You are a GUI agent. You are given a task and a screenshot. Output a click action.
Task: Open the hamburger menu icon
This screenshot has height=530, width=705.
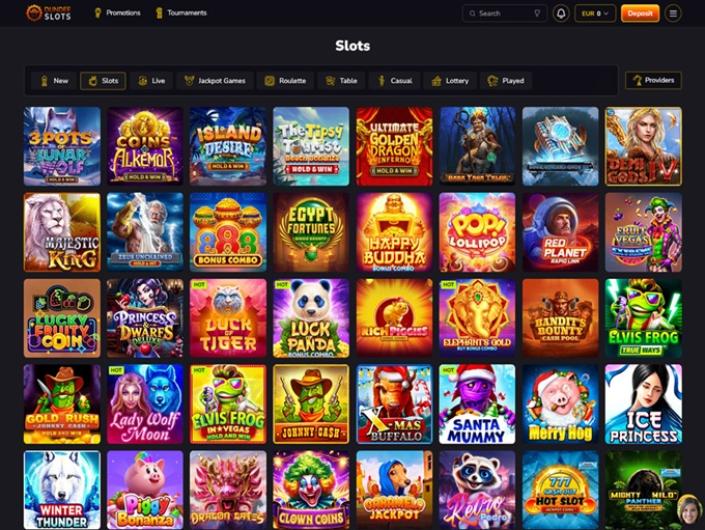click(673, 13)
